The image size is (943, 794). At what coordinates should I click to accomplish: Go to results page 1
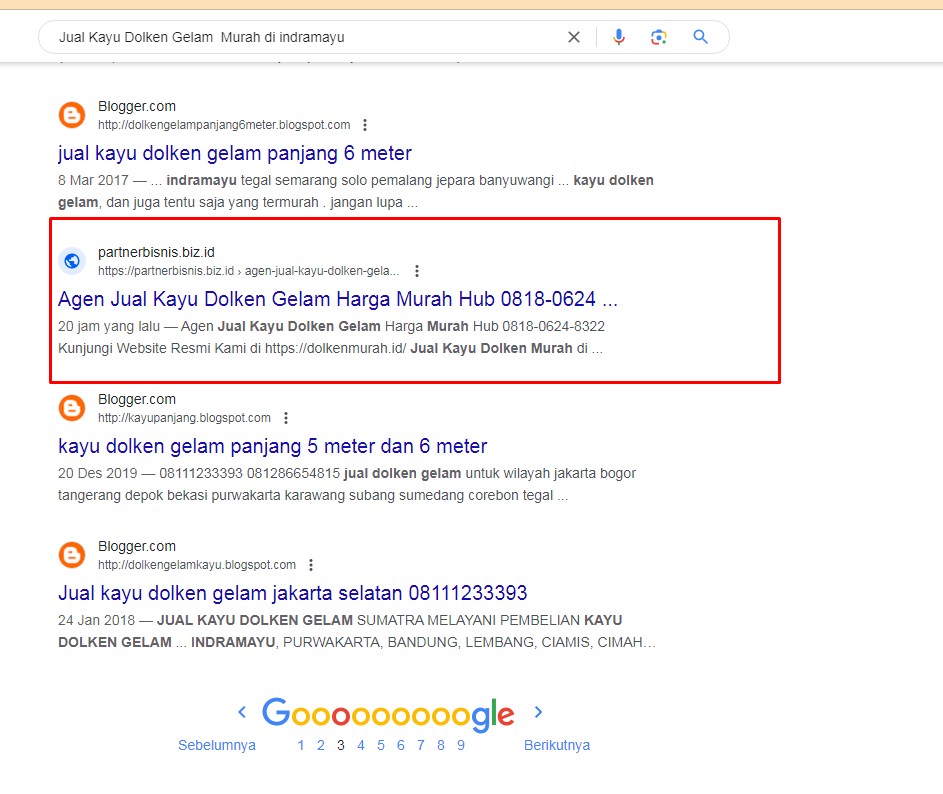point(301,745)
